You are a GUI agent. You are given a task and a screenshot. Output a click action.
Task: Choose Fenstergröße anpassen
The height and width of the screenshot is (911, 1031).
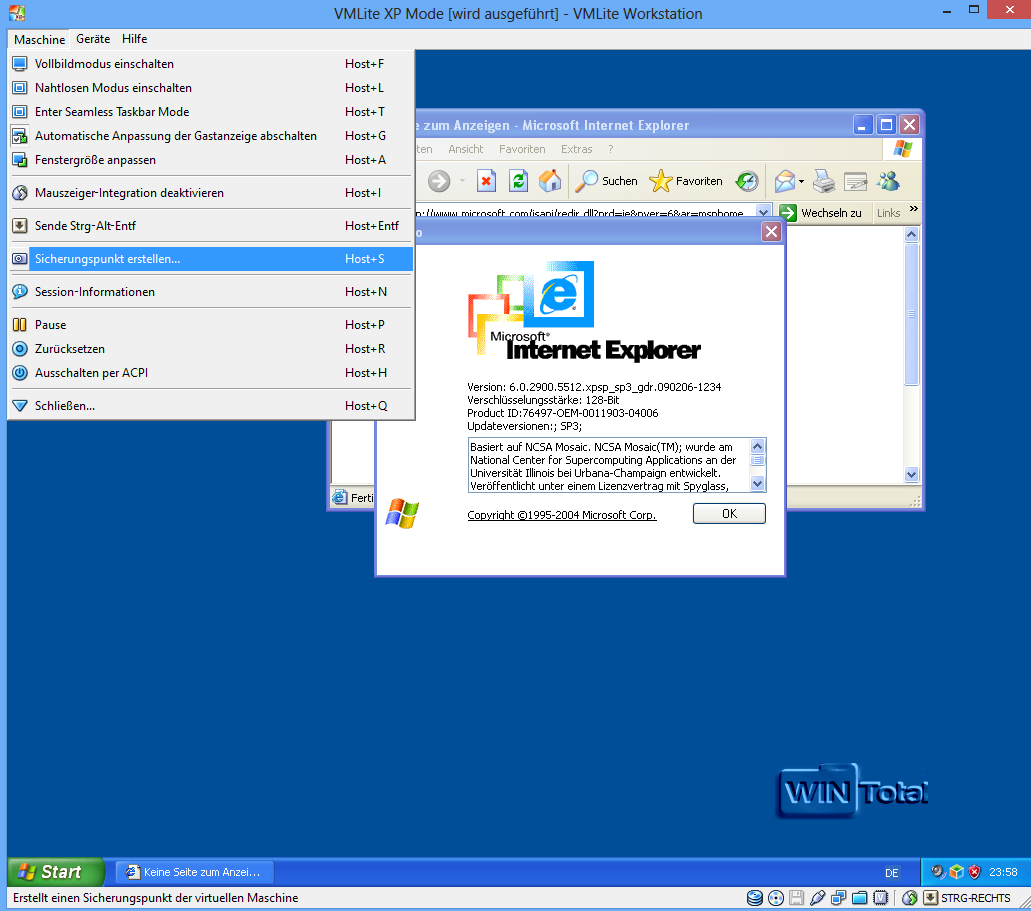211,160
